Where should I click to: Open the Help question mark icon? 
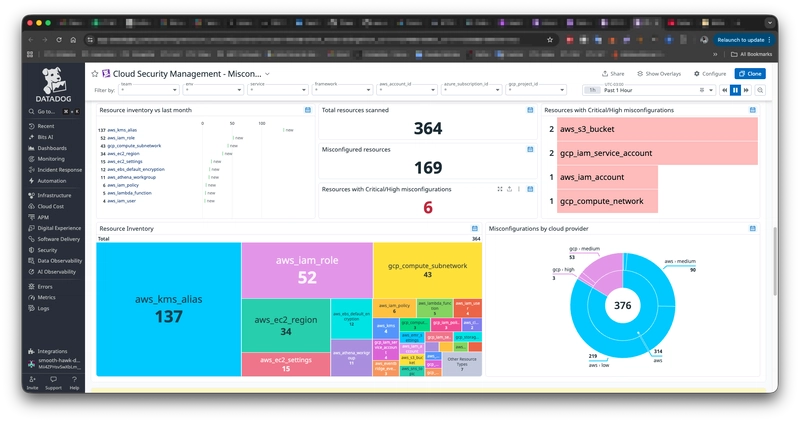point(74,379)
